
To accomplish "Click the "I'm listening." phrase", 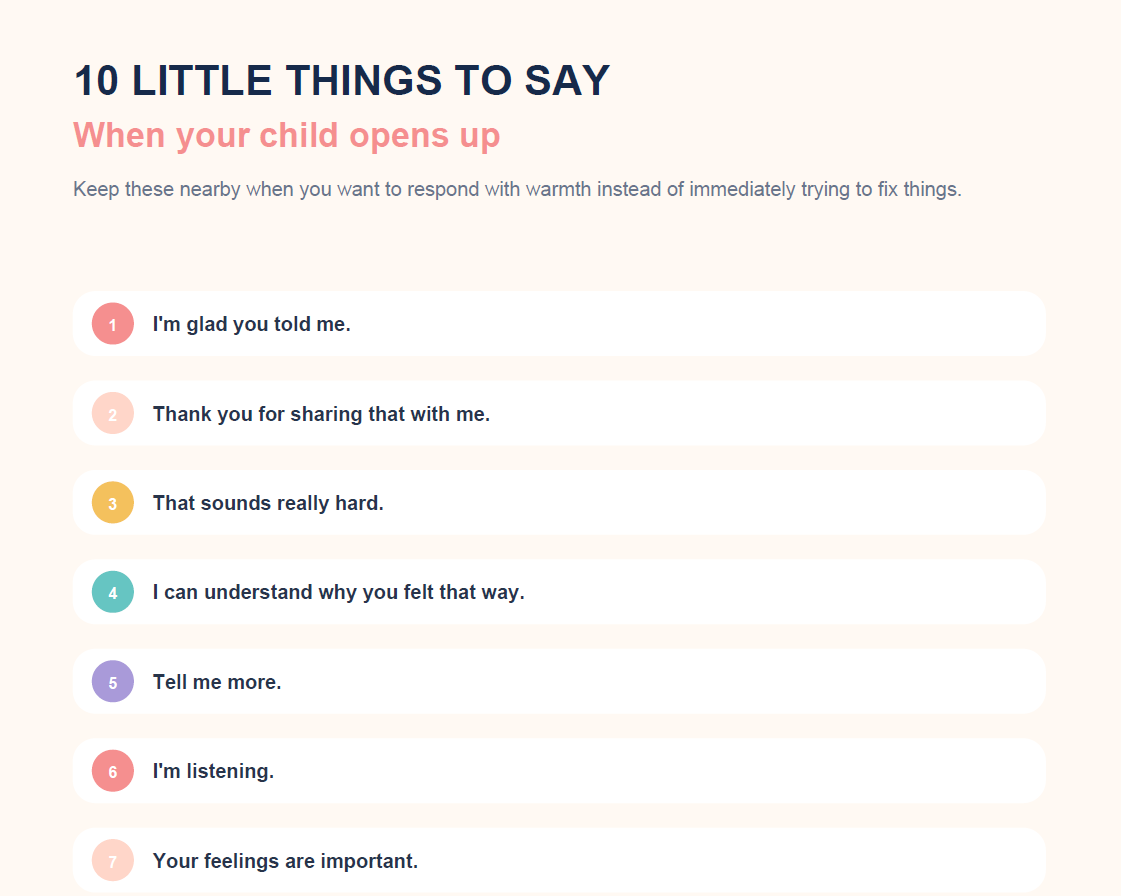I will click(213, 772).
